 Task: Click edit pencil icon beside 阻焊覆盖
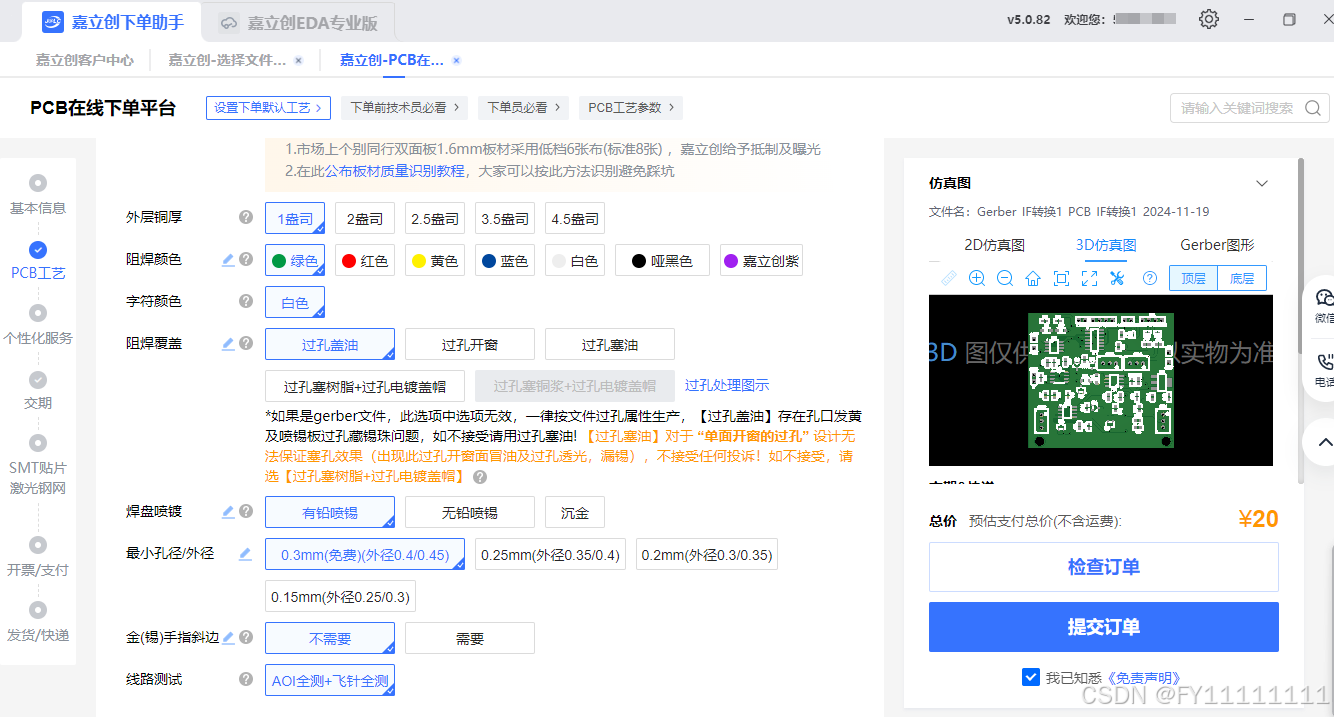click(x=228, y=343)
